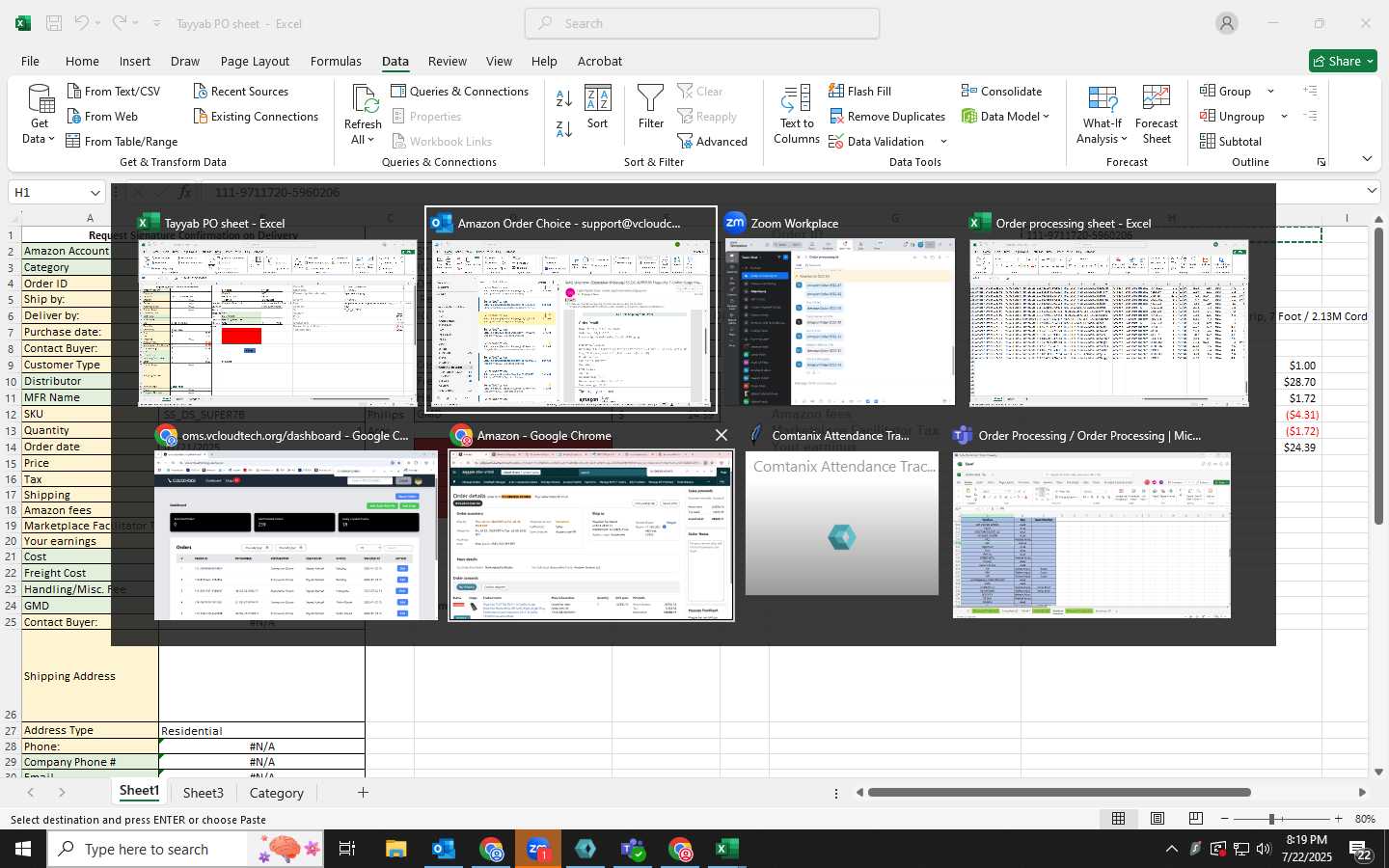
Task: Sort Z to A descending
Action: click(564, 128)
